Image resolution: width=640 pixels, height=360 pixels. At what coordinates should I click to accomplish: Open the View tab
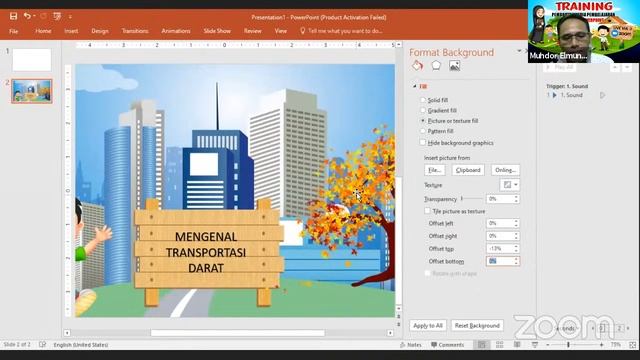coord(280,31)
